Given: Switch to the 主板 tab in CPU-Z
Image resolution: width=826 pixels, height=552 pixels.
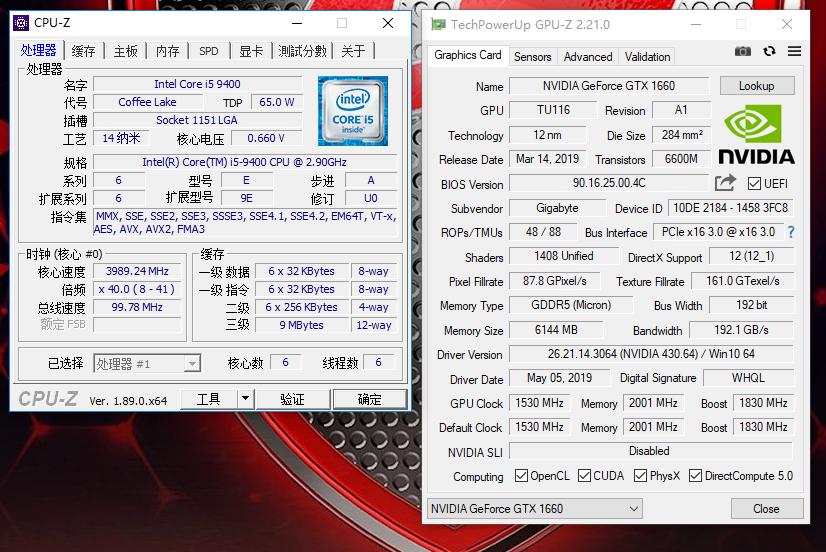Looking at the screenshot, I should [125, 51].
